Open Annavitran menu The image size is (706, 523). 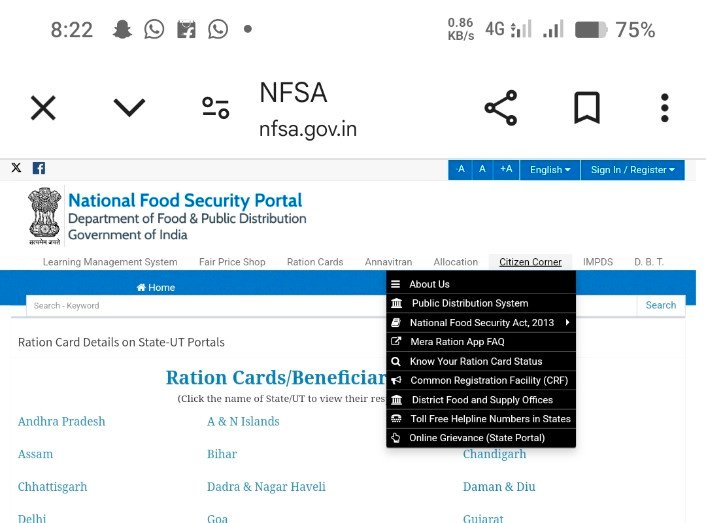point(388,262)
